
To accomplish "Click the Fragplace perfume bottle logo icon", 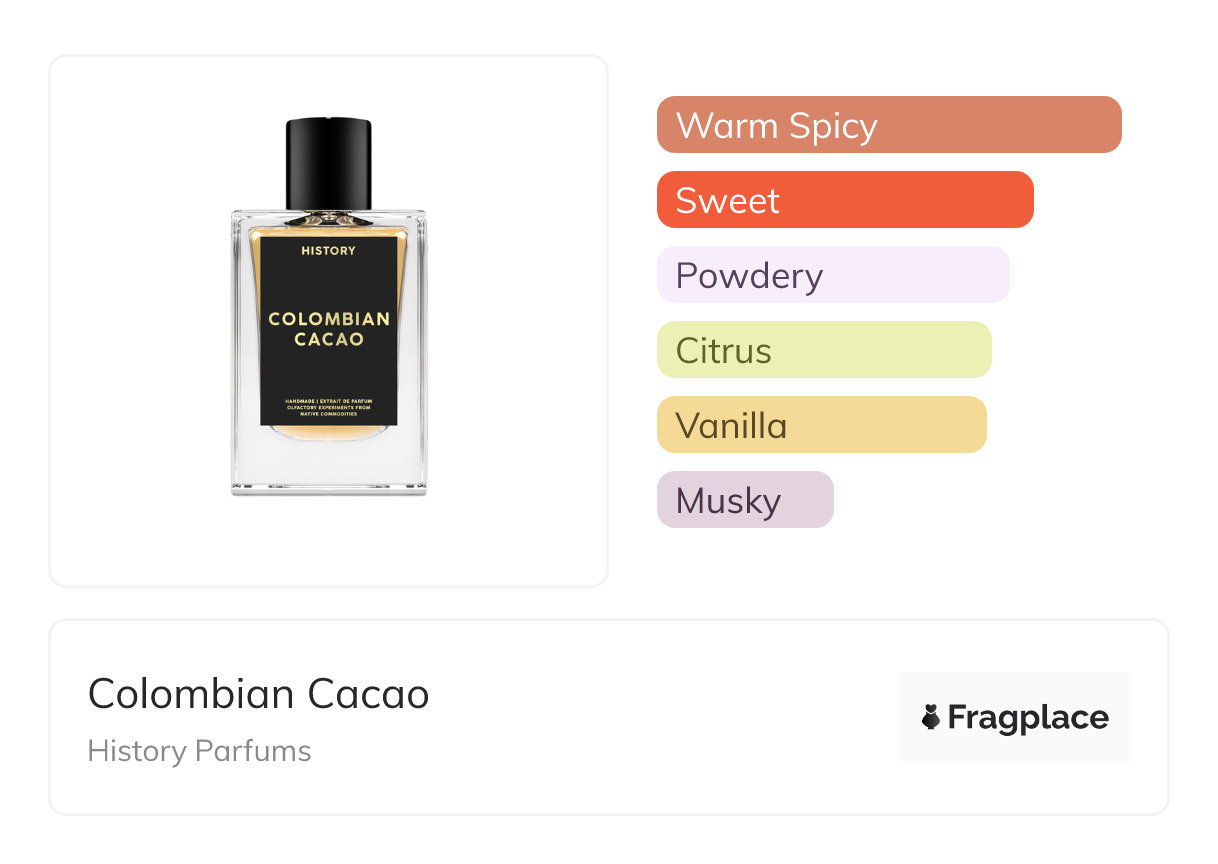I will [931, 717].
